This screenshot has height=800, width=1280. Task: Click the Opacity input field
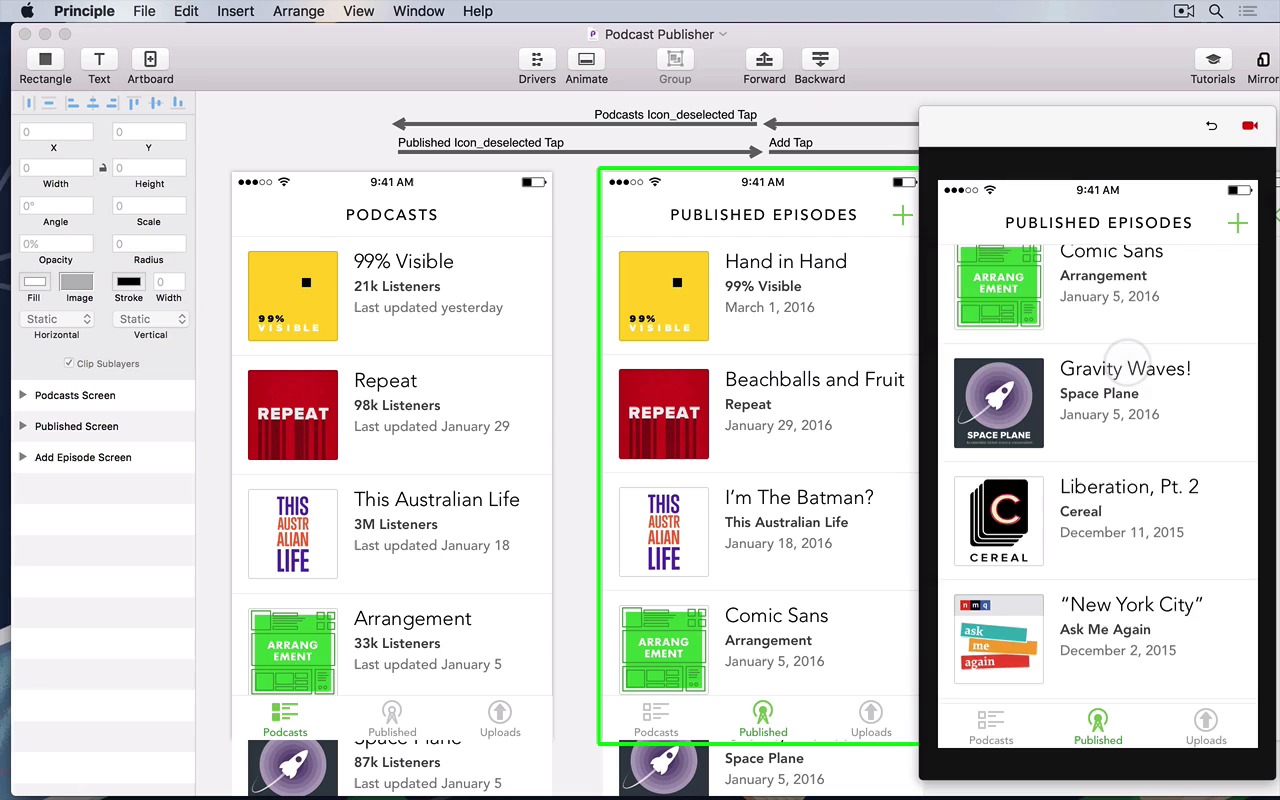(56, 243)
